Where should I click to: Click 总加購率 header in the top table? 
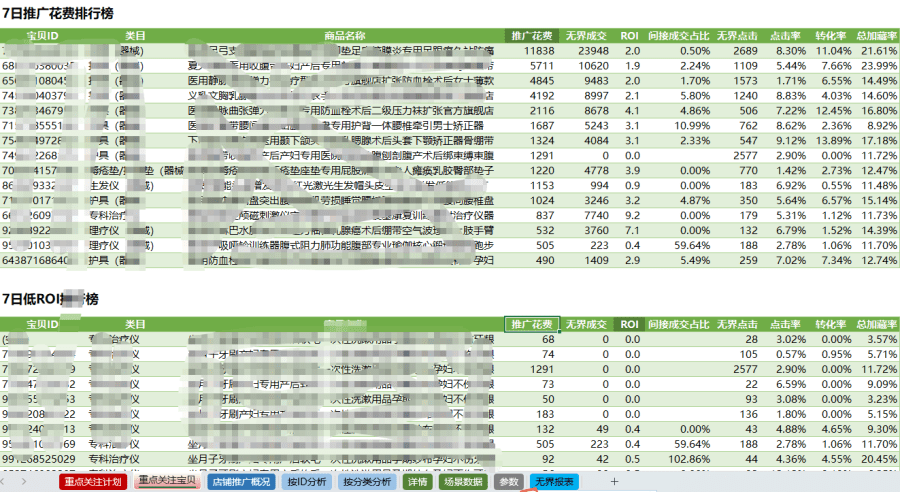click(877, 36)
